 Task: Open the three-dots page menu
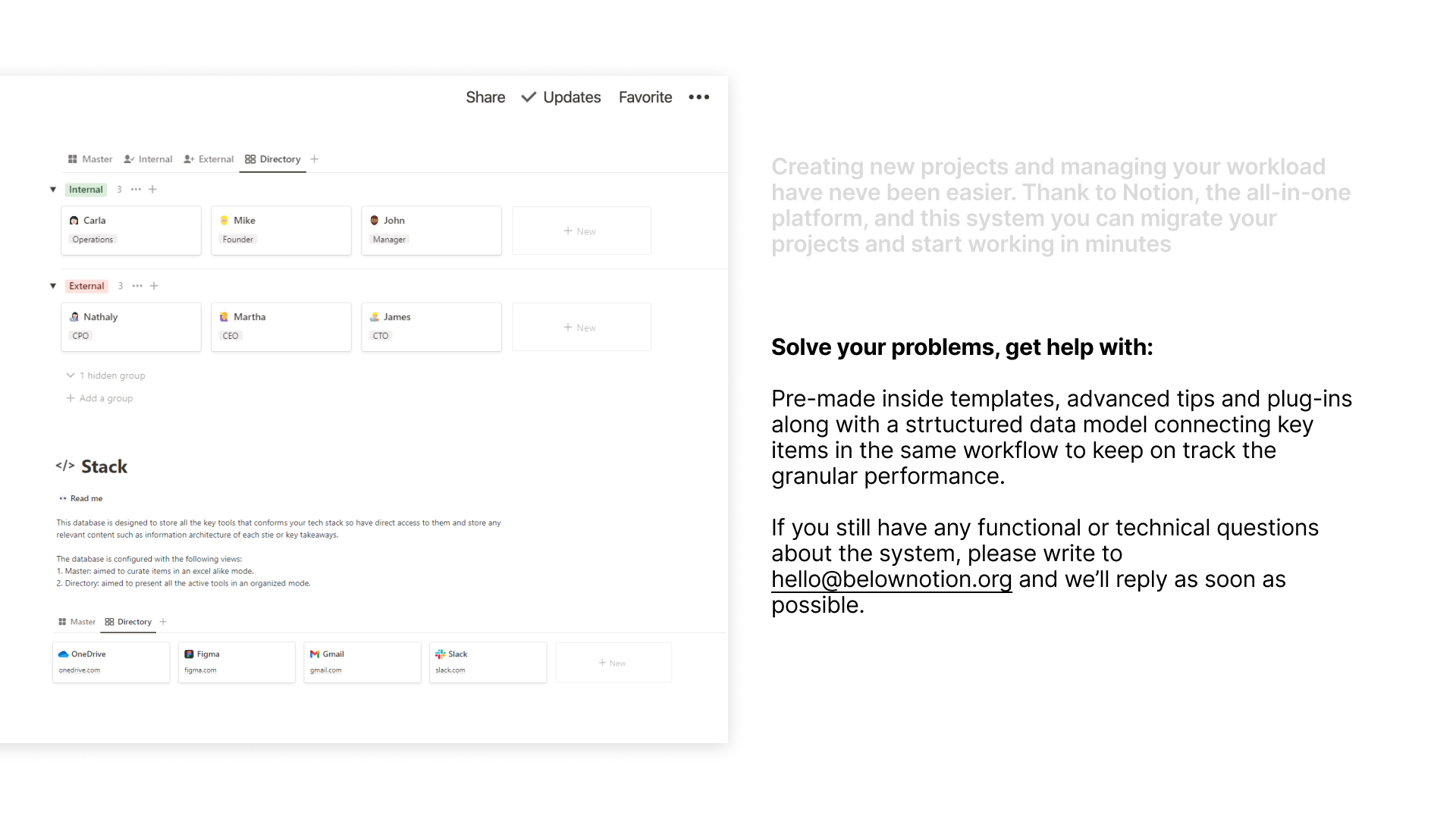698,97
